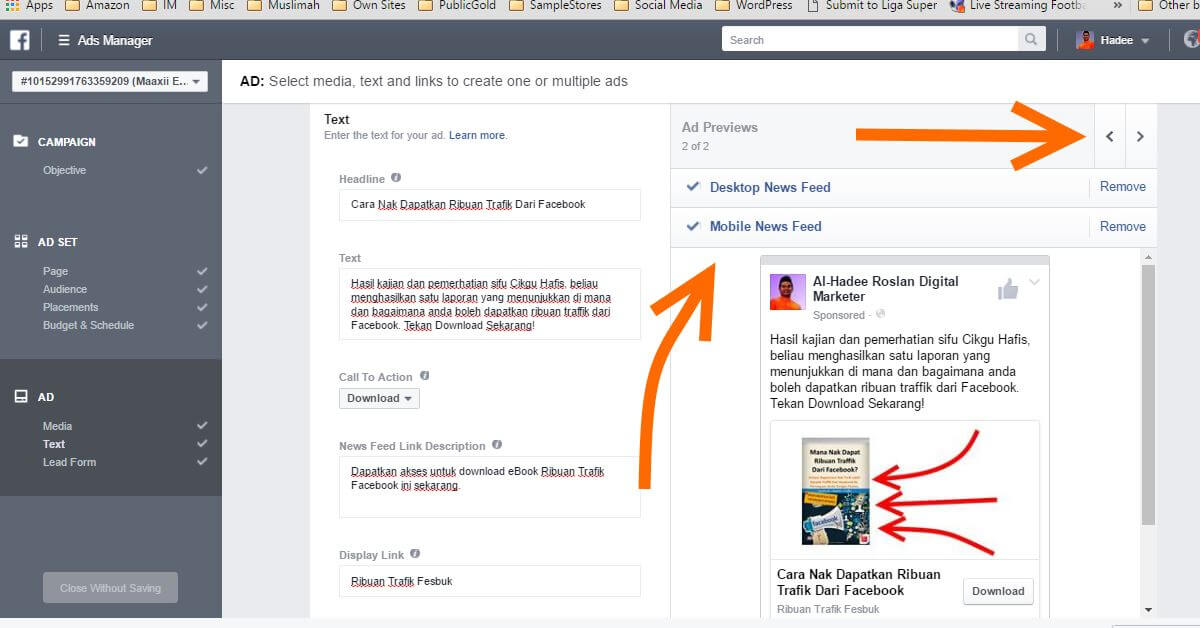Edit News Feed Link Description field
This screenshot has width=1200, height=628.
tap(490, 487)
